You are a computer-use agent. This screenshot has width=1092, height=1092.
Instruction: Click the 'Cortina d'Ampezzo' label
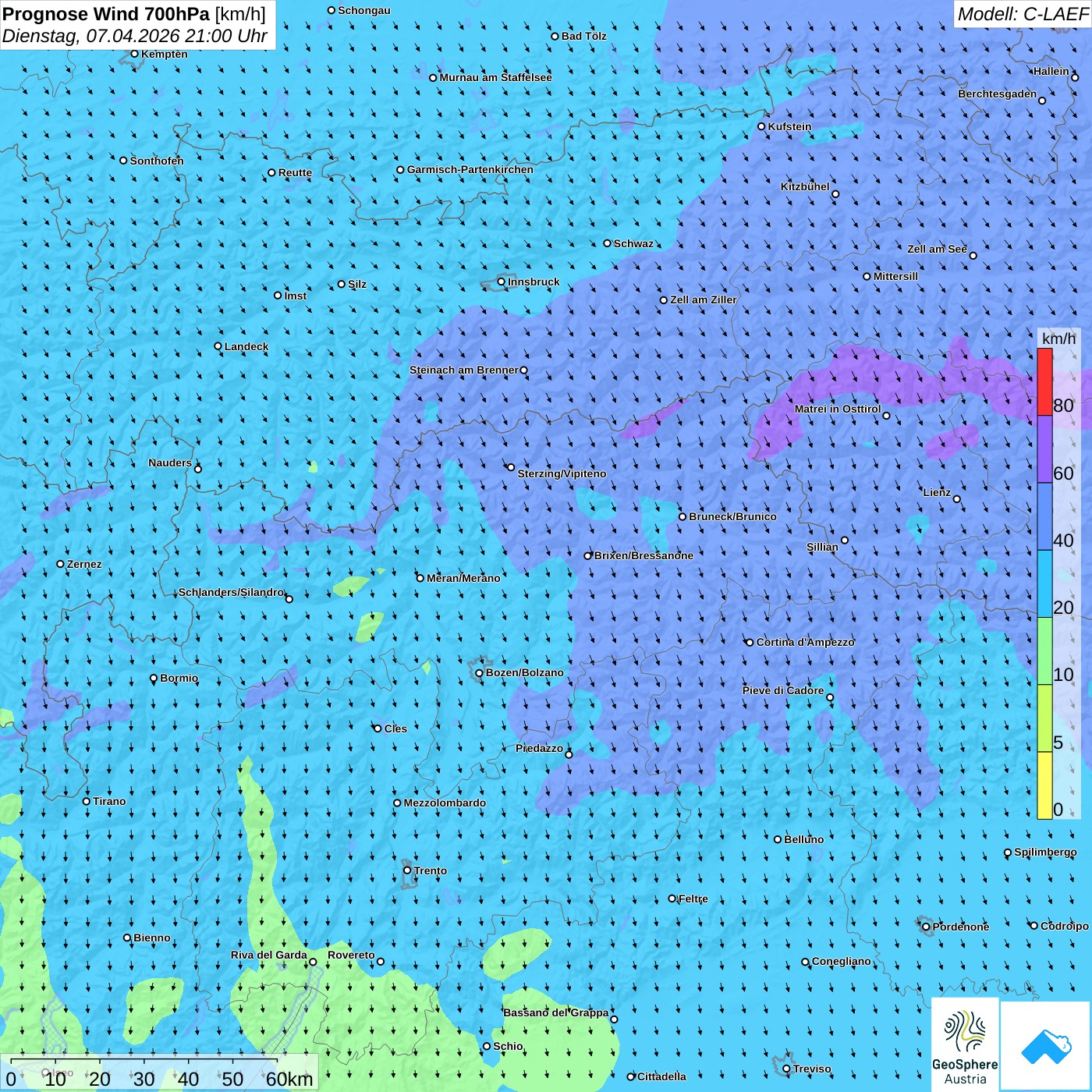click(806, 642)
